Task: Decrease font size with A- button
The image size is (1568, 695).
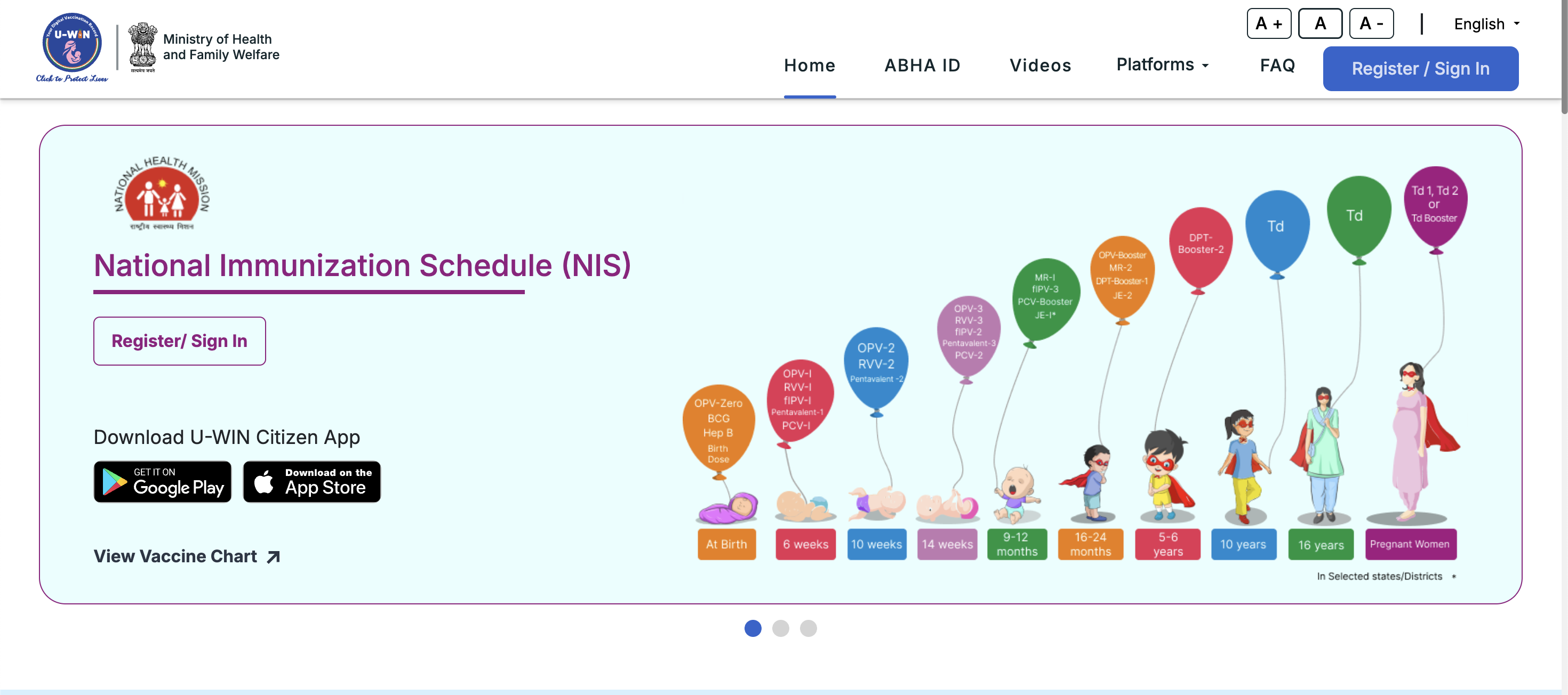Action: click(1371, 23)
